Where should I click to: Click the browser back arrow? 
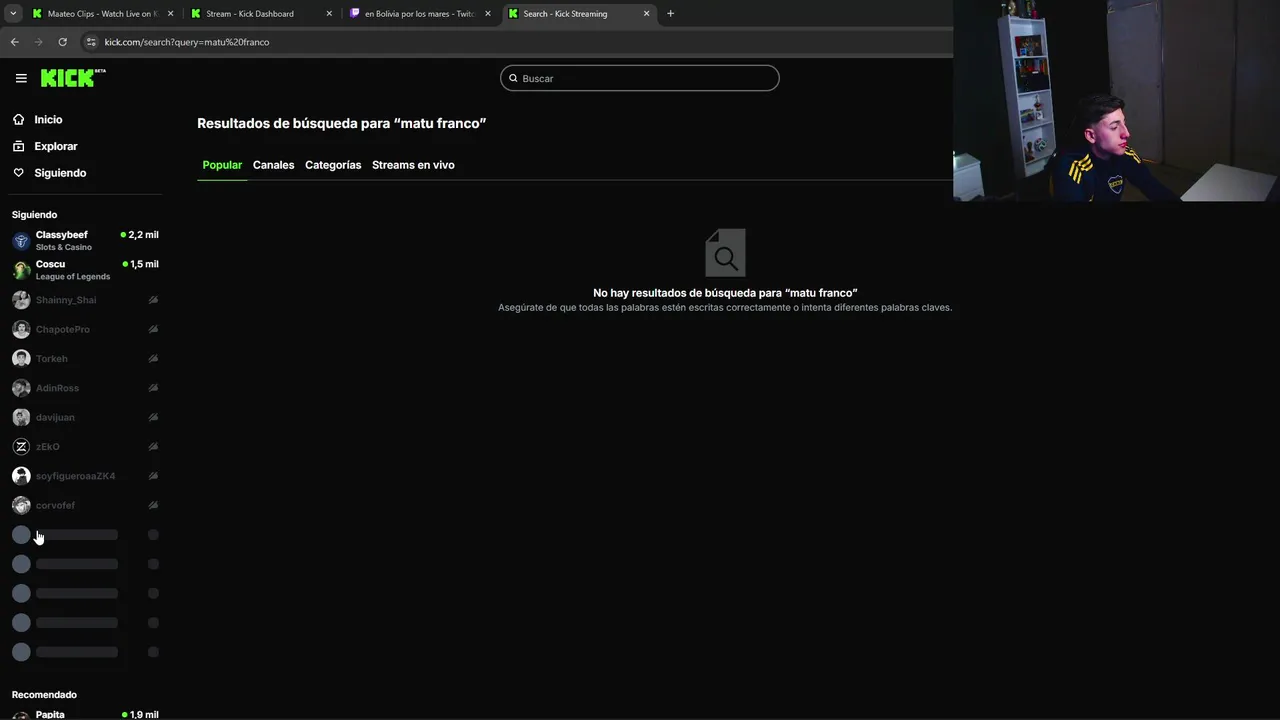(14, 42)
